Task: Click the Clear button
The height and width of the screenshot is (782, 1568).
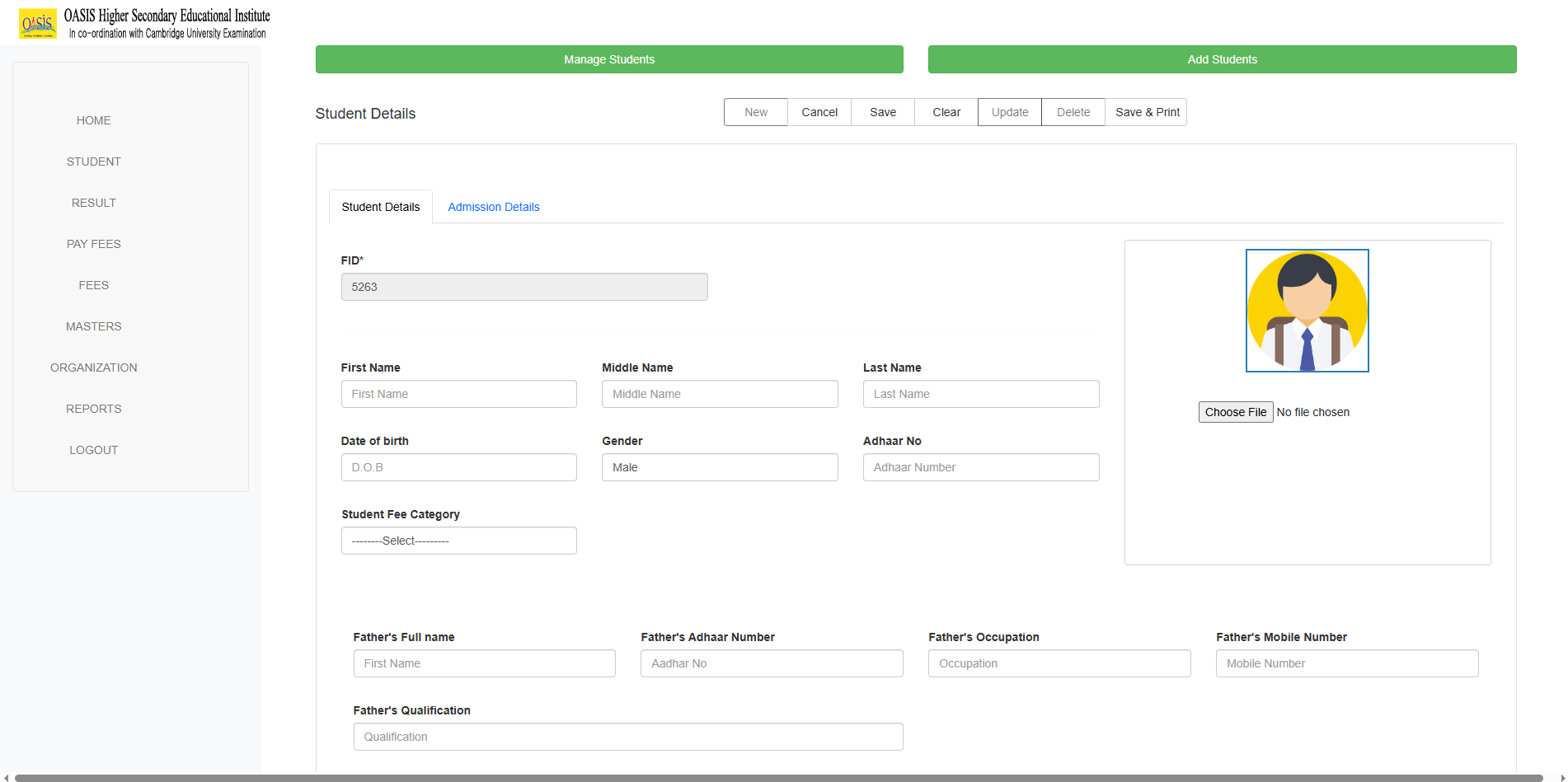Action: coord(946,111)
